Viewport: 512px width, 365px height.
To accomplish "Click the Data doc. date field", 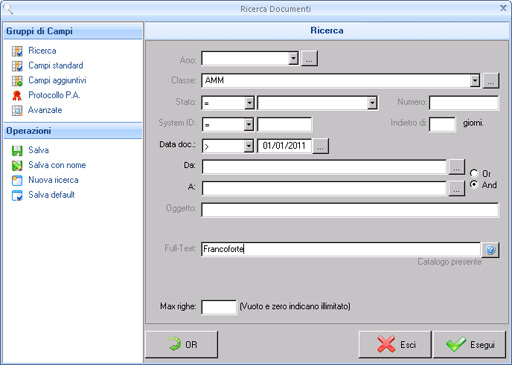I will tap(284, 146).
